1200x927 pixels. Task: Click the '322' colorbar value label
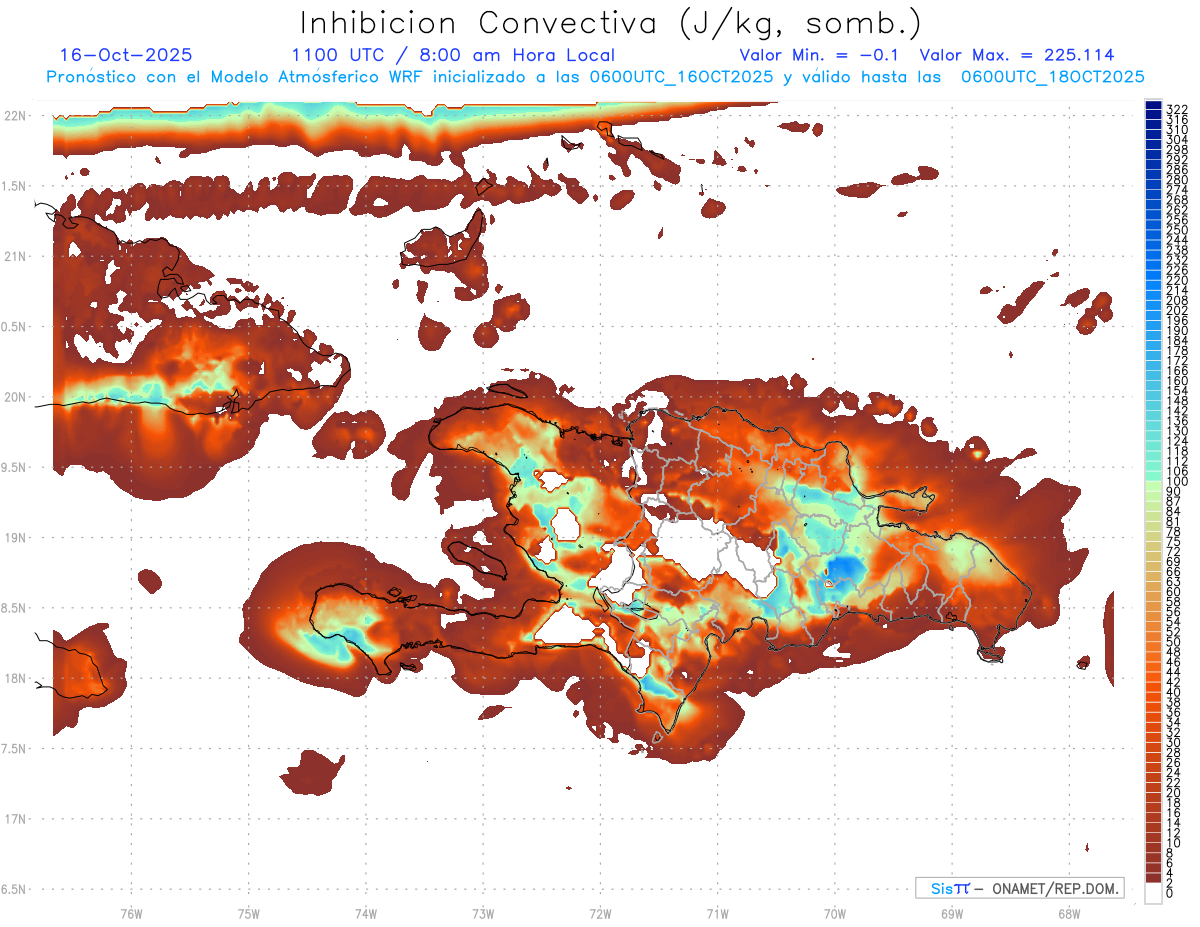point(1177,108)
